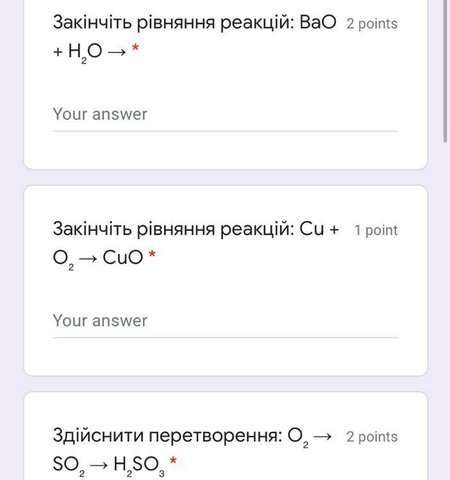
Task: Click the question title "Закінчіть рівняння реакцій: Cu +"
Action: pyautogui.click(x=196, y=229)
